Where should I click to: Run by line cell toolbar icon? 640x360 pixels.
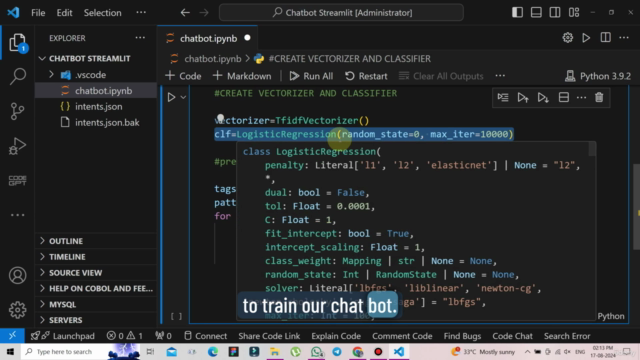(x=503, y=97)
